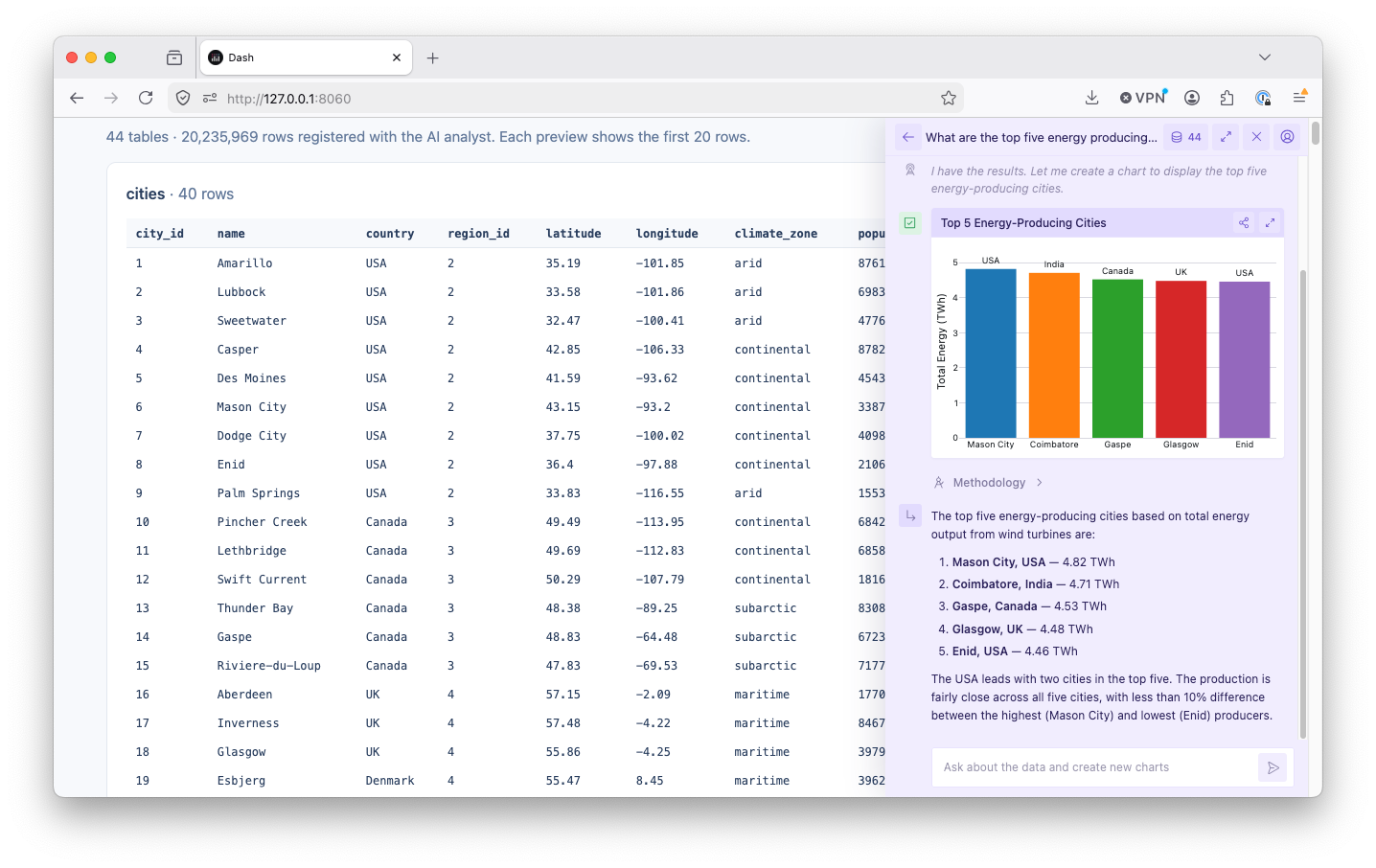Click the back arrow in the AI chat panel
This screenshot has width=1376, height=868.
point(907,137)
